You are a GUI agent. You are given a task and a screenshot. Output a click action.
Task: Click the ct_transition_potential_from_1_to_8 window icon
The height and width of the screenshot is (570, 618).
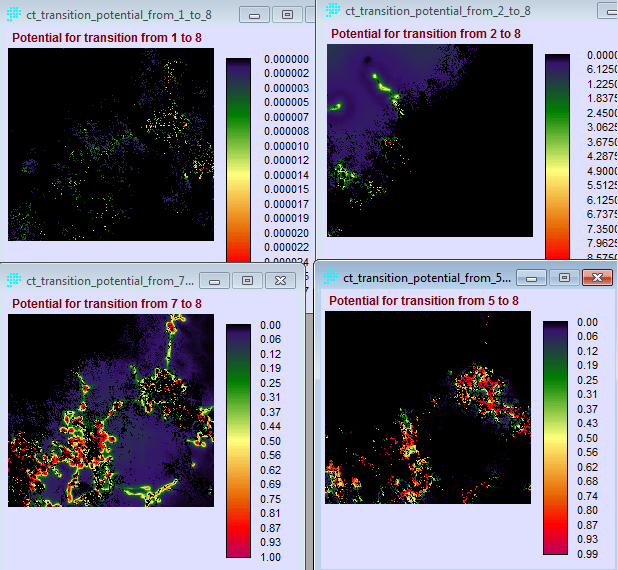pyautogui.click(x=13, y=15)
